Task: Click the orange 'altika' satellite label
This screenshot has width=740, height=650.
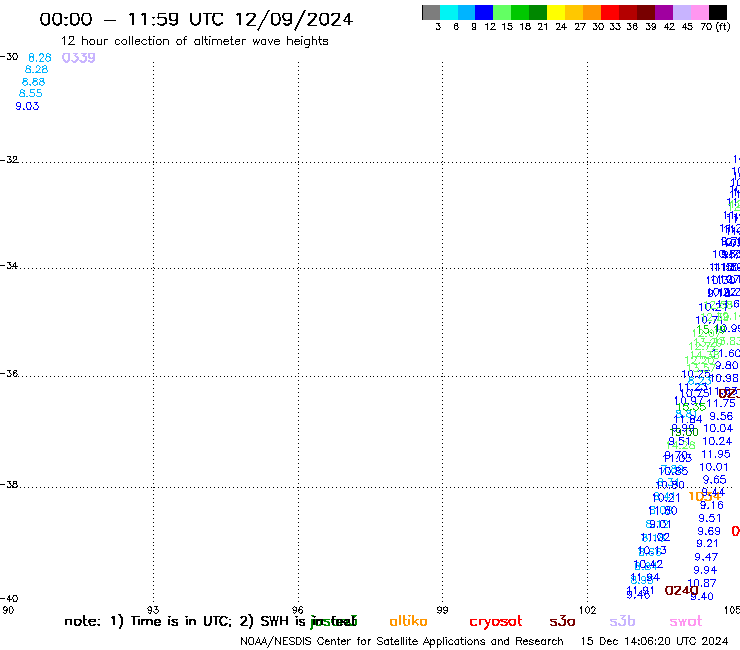Action: pos(408,621)
